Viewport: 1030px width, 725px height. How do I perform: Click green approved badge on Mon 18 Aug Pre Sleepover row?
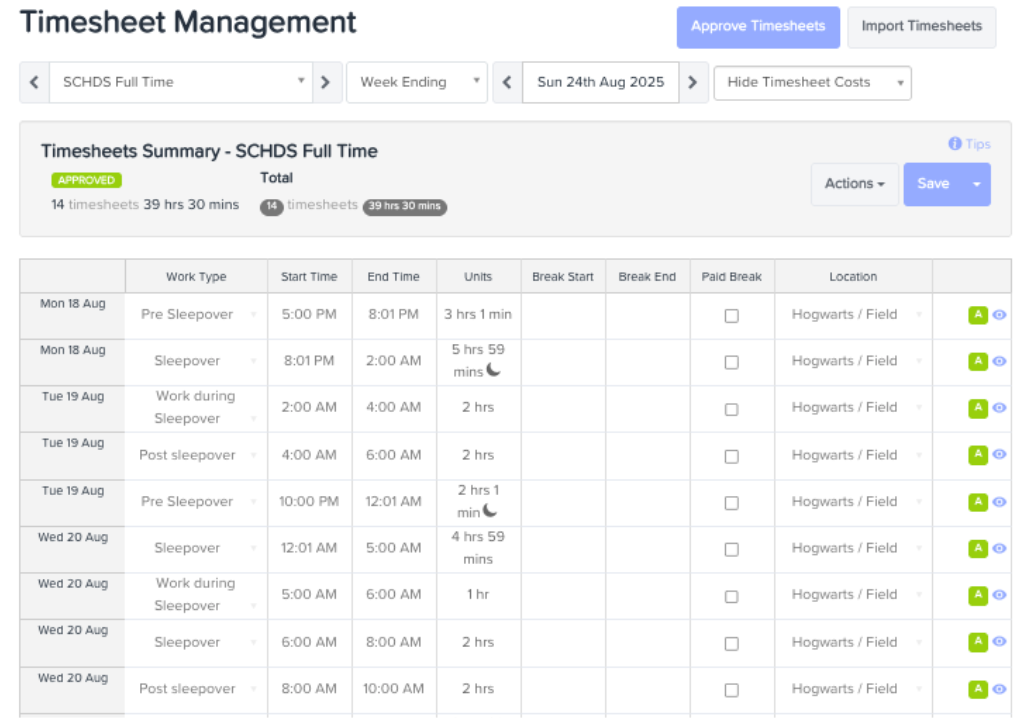pyautogui.click(x=978, y=315)
